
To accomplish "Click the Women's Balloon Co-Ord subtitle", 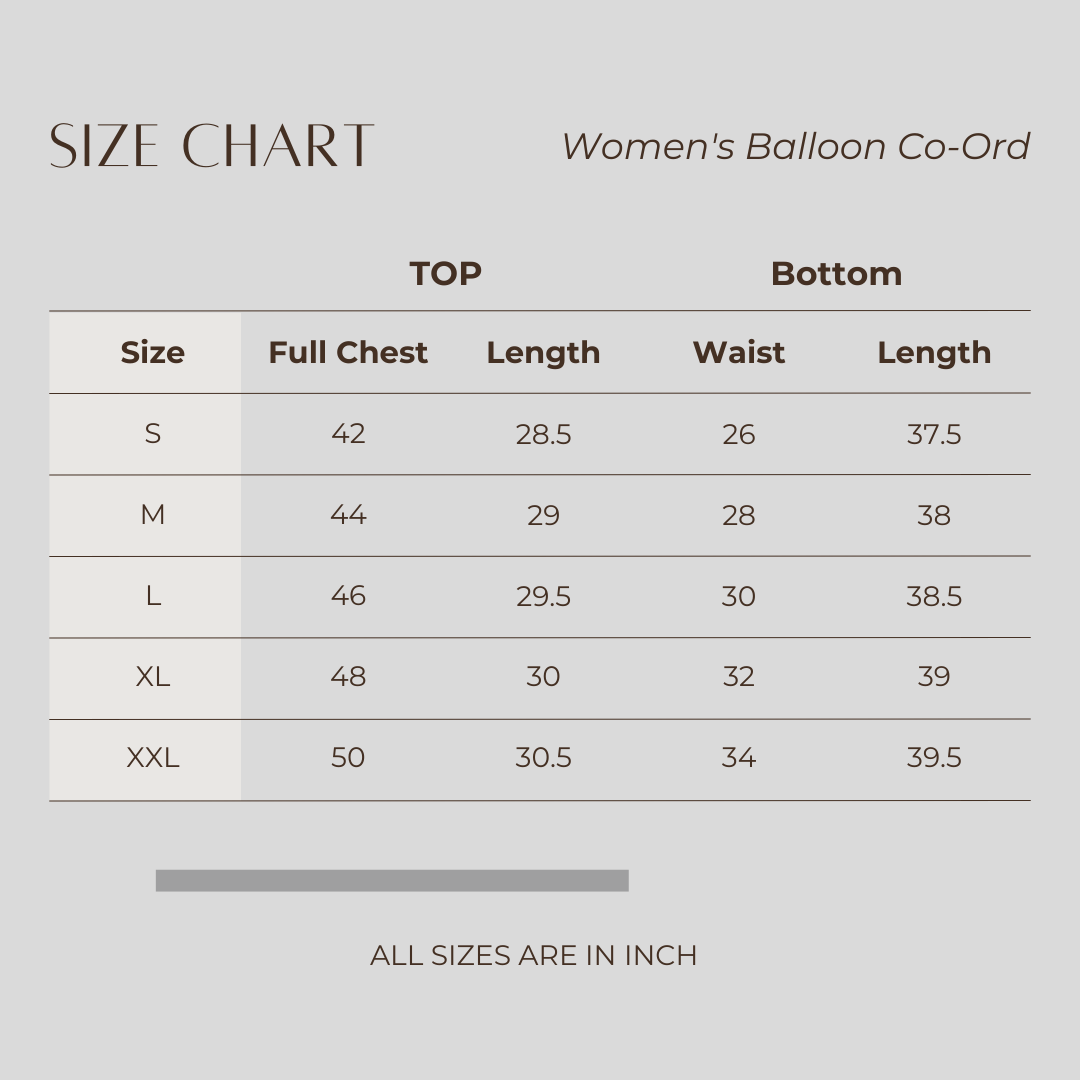I will [x=795, y=146].
